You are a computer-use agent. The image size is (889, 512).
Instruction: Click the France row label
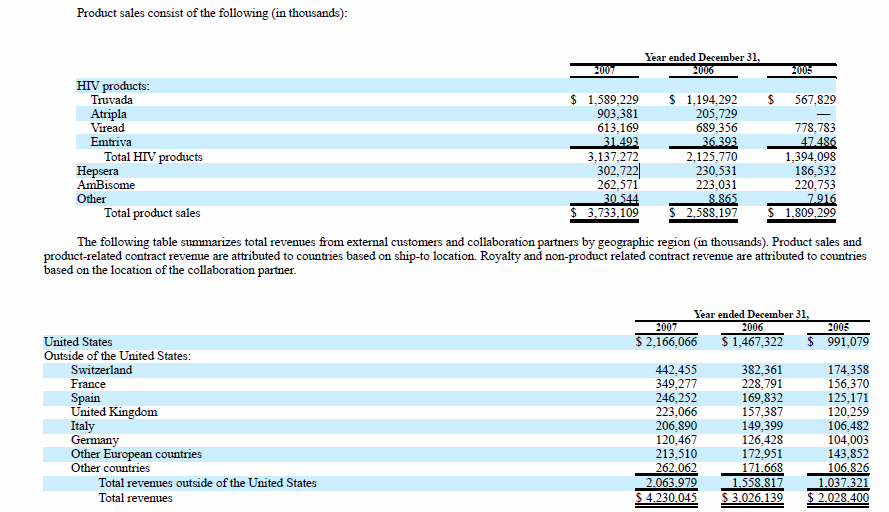[x=88, y=384]
